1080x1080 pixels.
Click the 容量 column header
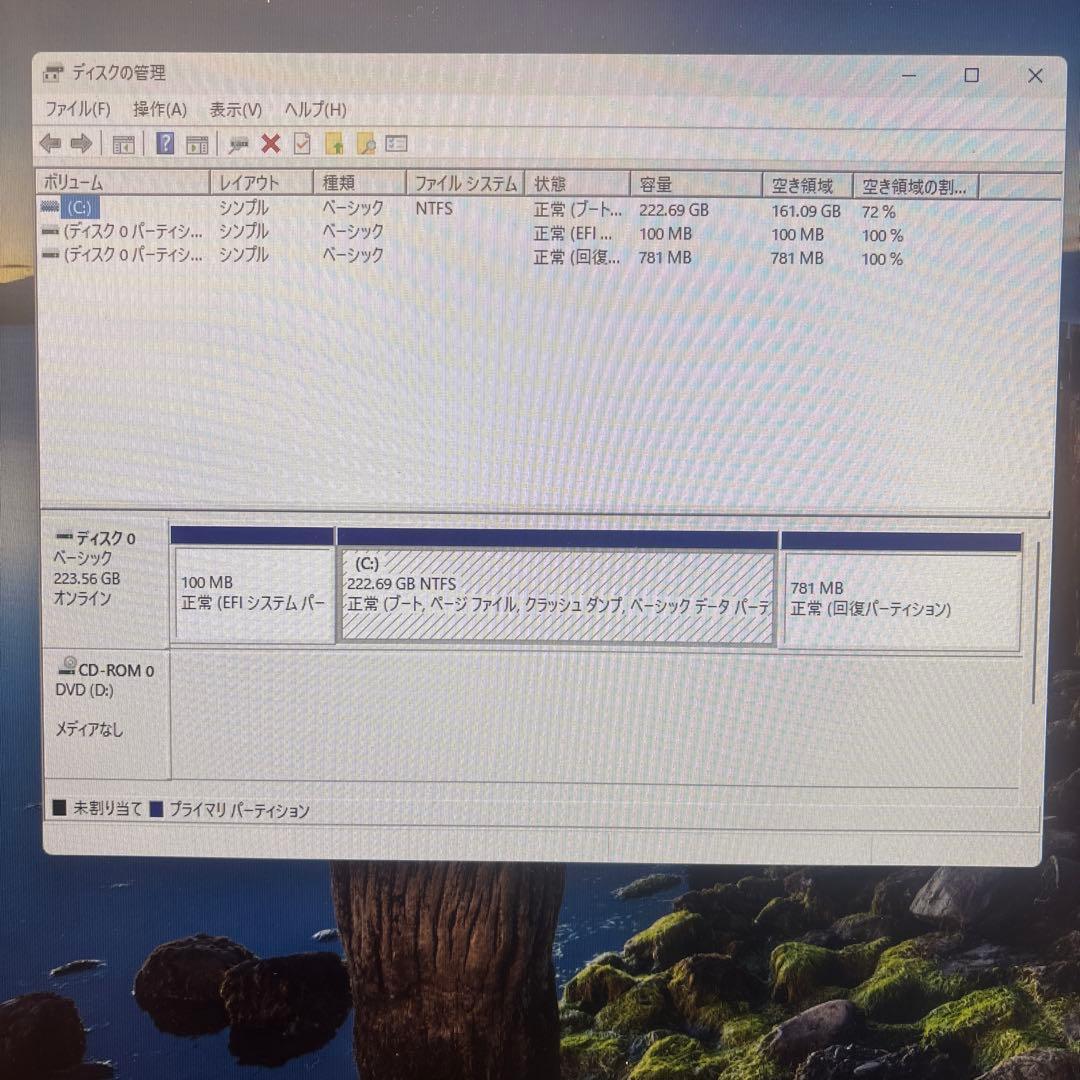click(656, 184)
